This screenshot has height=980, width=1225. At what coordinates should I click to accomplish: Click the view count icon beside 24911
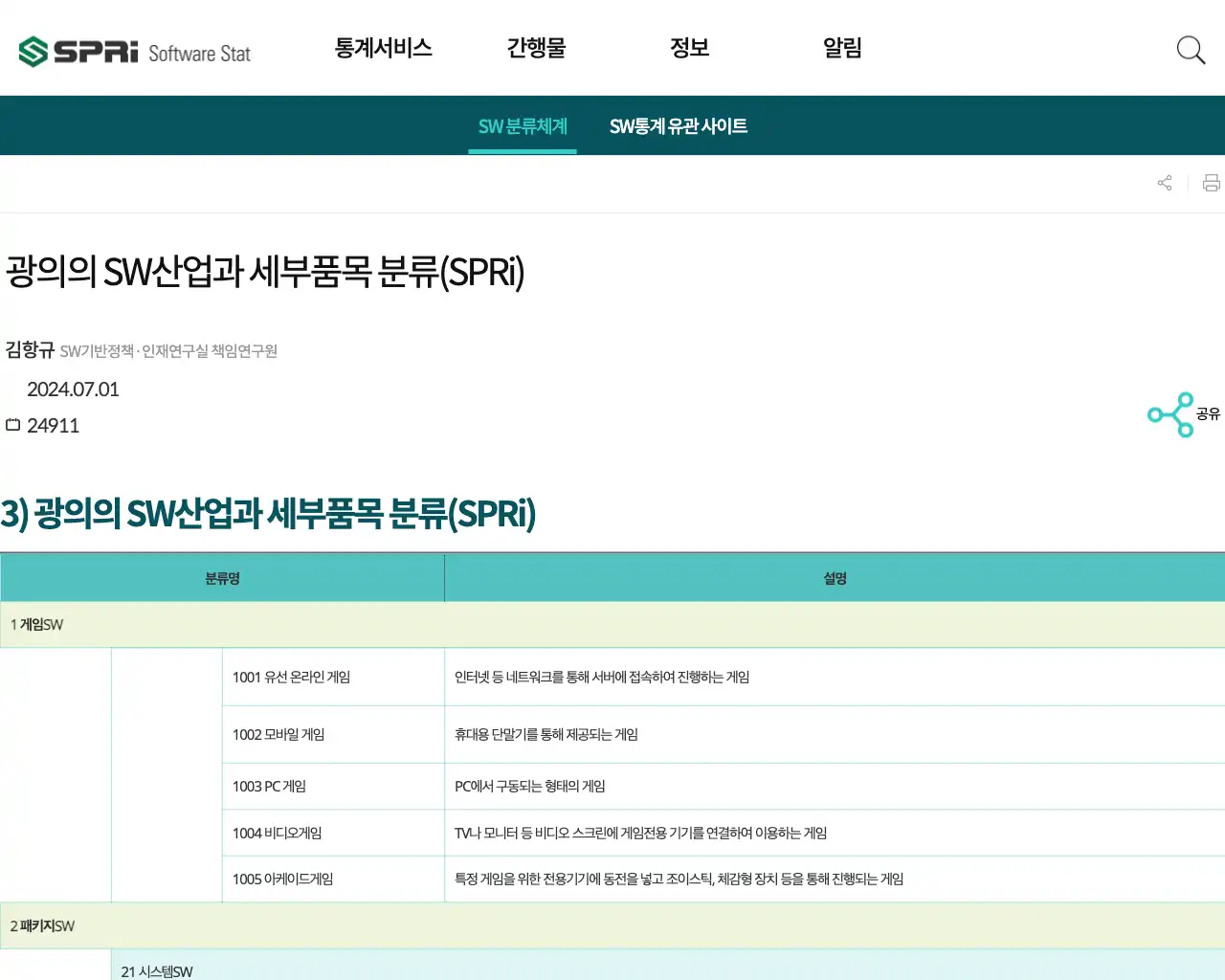click(x=13, y=425)
